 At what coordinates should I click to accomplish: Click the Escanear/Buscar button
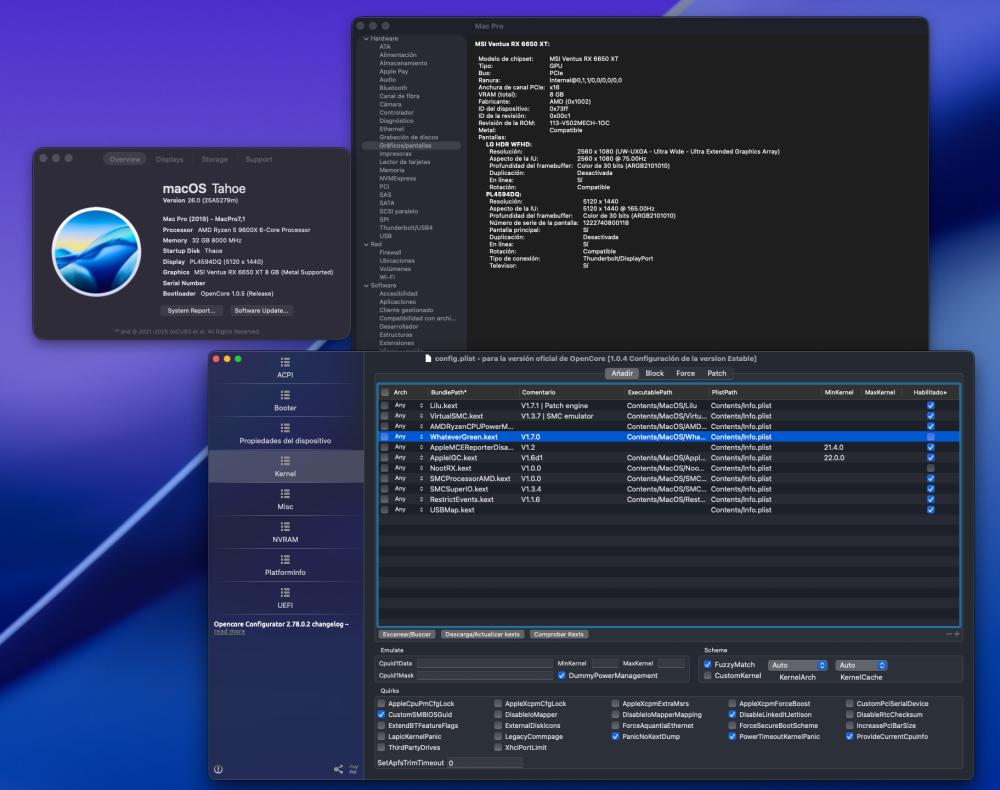click(407, 634)
